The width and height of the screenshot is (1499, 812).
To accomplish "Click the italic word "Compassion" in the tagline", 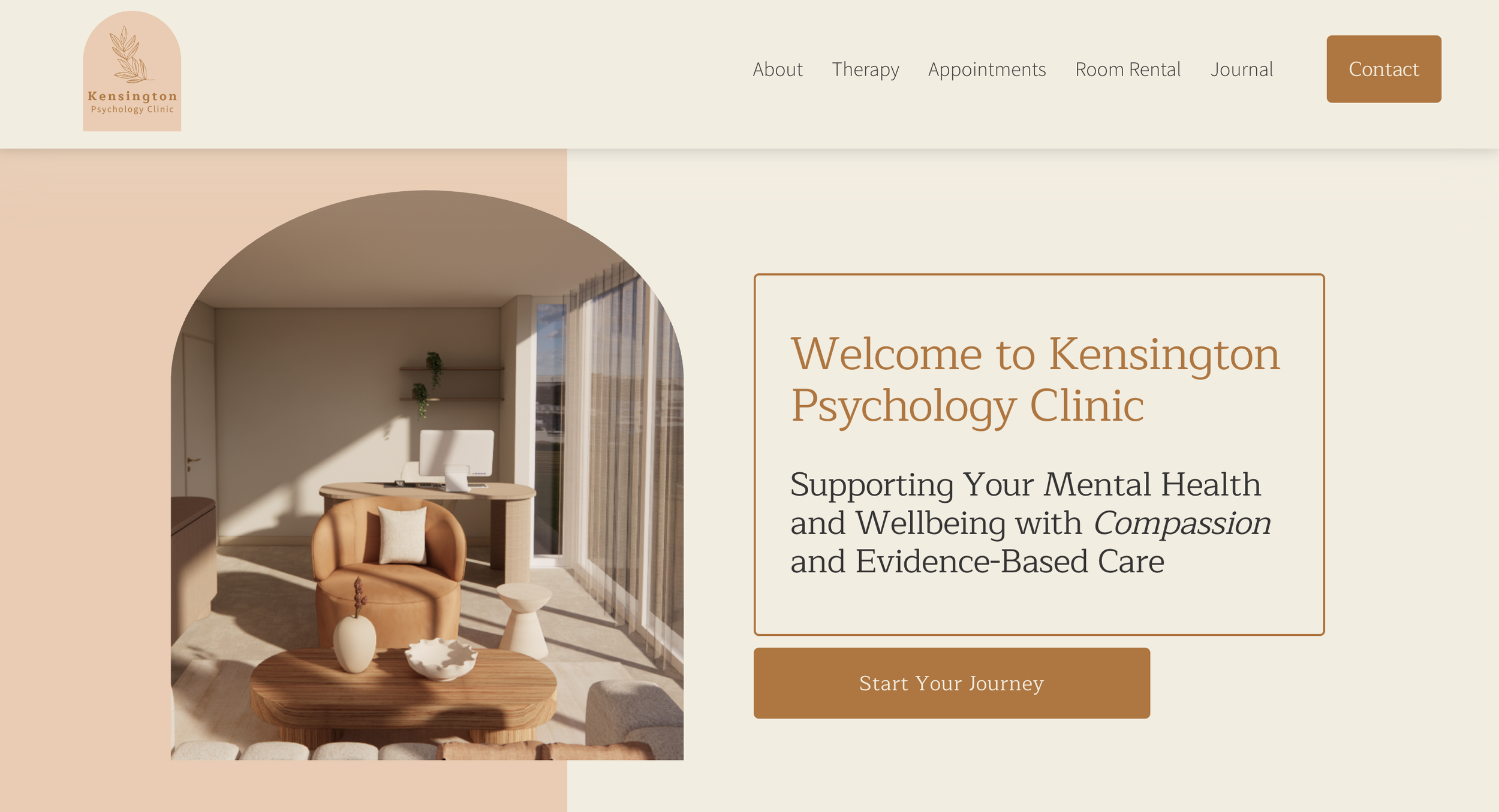I will coord(1181,523).
